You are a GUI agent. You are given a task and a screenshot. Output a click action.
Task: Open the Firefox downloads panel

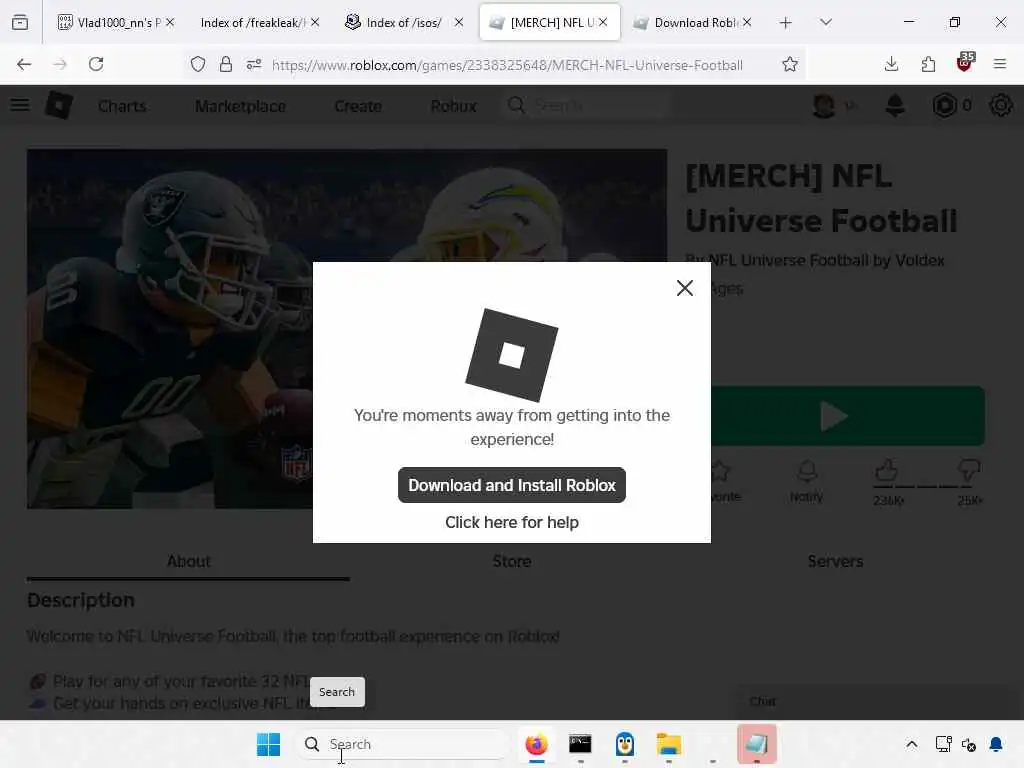[891, 64]
